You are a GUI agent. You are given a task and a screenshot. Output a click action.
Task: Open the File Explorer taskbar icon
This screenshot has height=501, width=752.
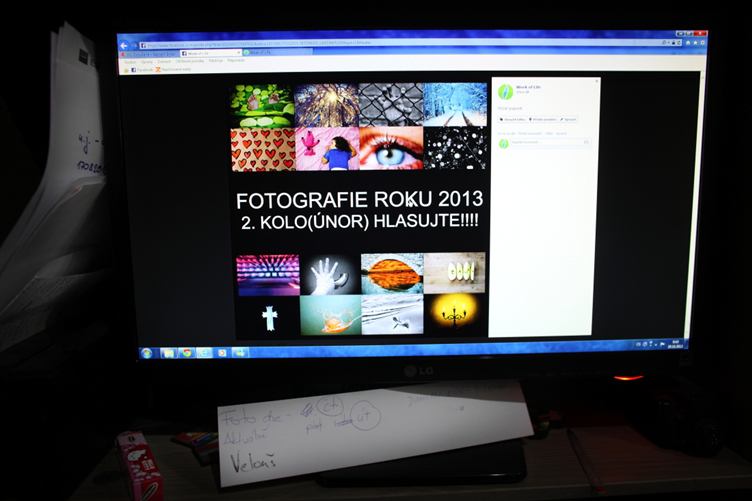click(x=168, y=353)
